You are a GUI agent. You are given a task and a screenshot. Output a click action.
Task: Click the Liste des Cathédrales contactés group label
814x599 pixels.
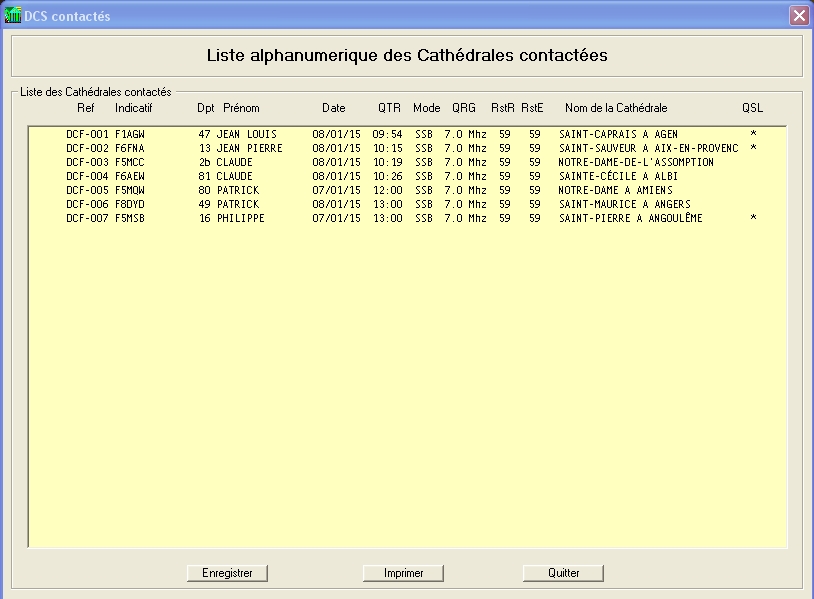[96, 92]
